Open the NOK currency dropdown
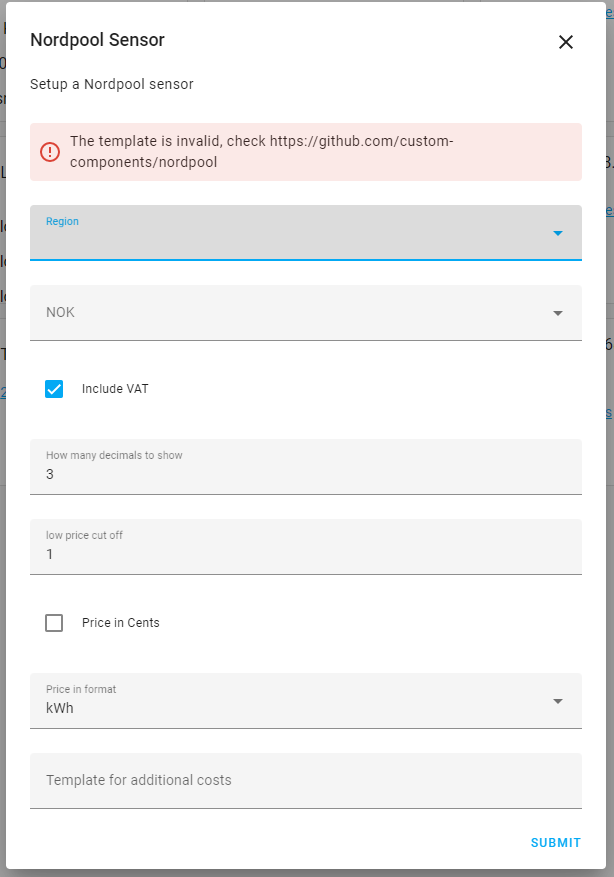 (300, 312)
